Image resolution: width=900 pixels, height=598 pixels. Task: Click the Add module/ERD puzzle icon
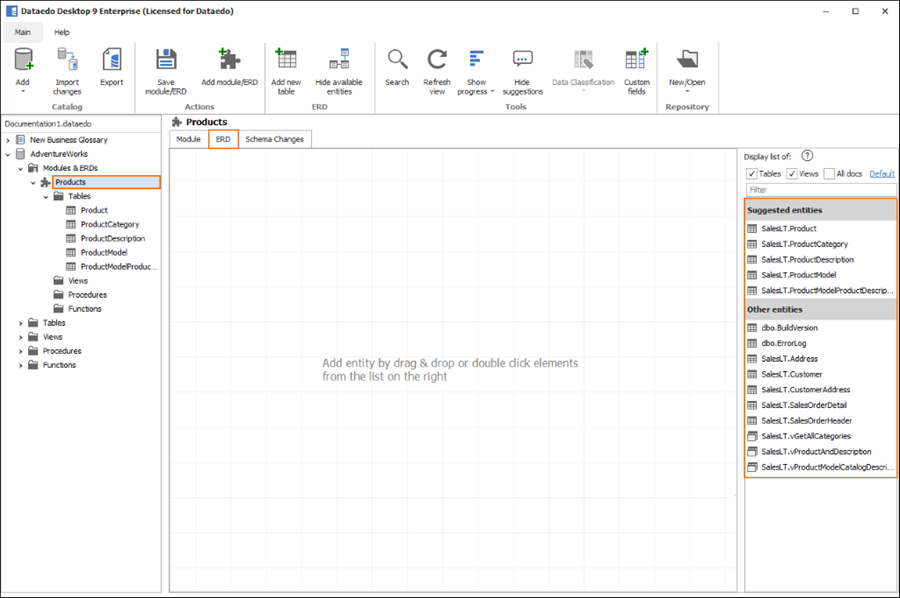tap(228, 59)
